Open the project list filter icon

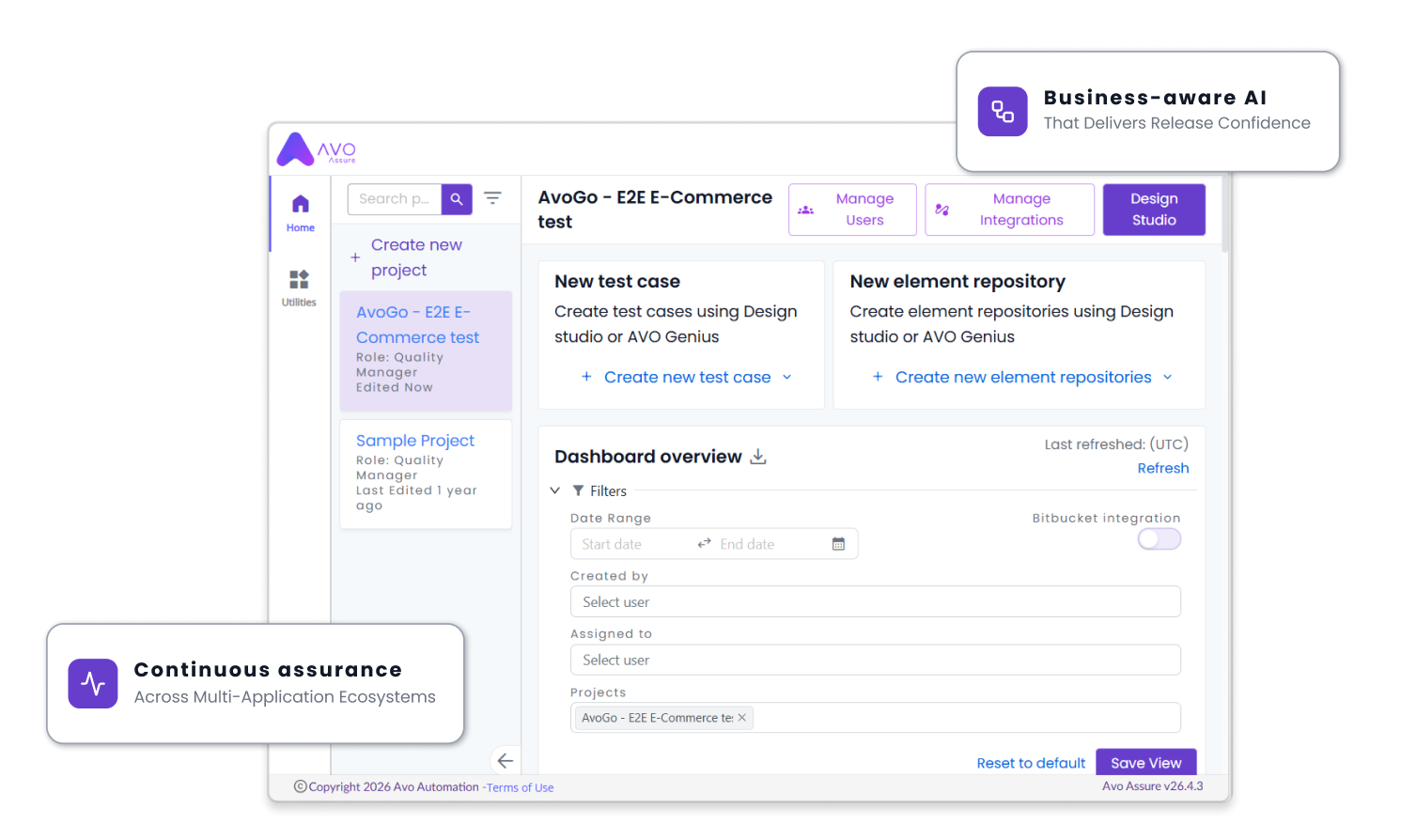(x=492, y=198)
